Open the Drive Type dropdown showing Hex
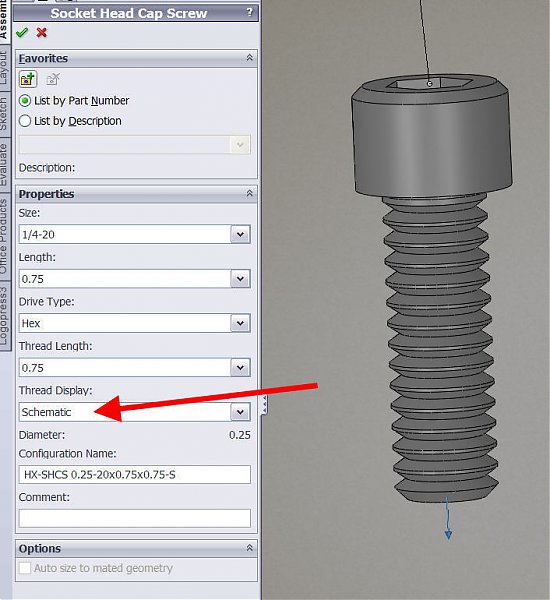Image resolution: width=550 pixels, height=600 pixels. [x=135, y=323]
